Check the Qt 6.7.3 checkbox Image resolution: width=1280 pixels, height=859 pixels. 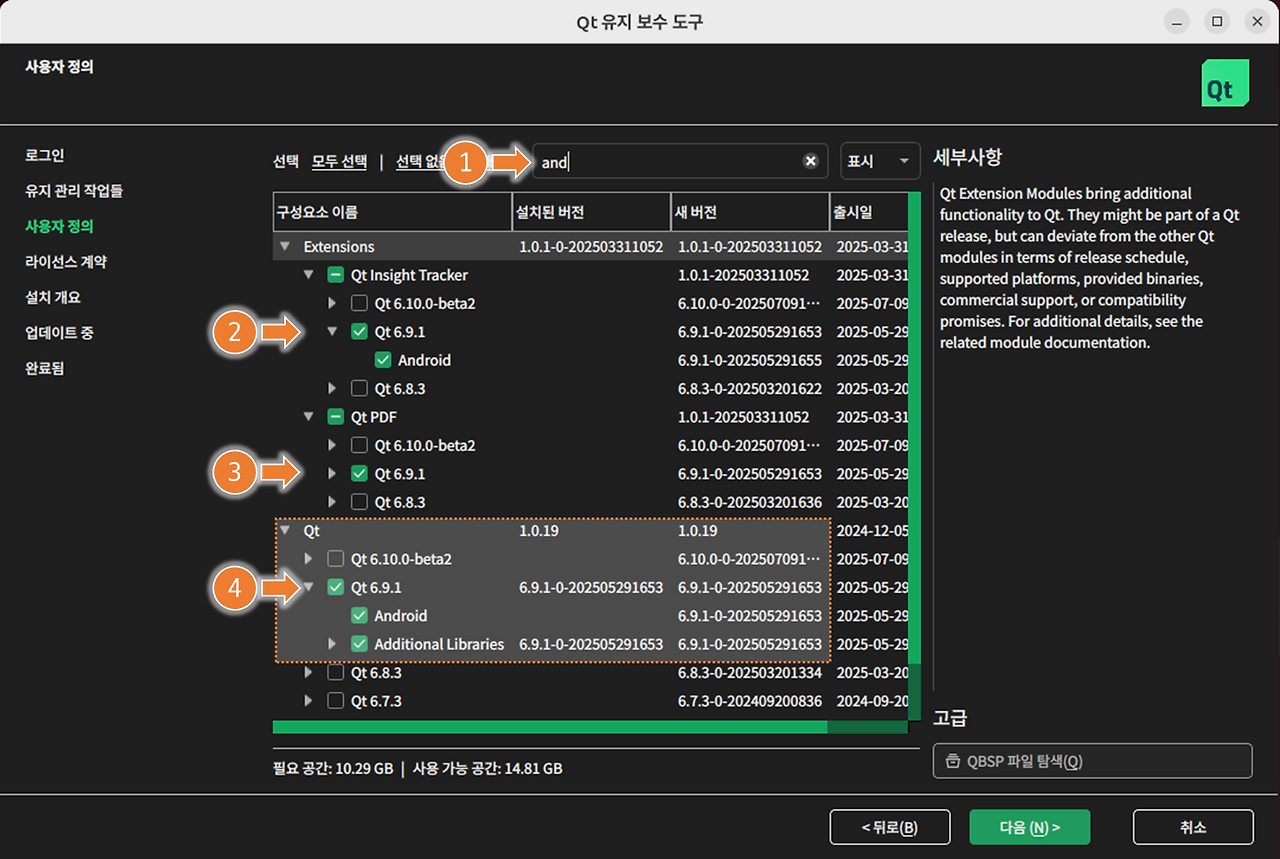pos(336,701)
